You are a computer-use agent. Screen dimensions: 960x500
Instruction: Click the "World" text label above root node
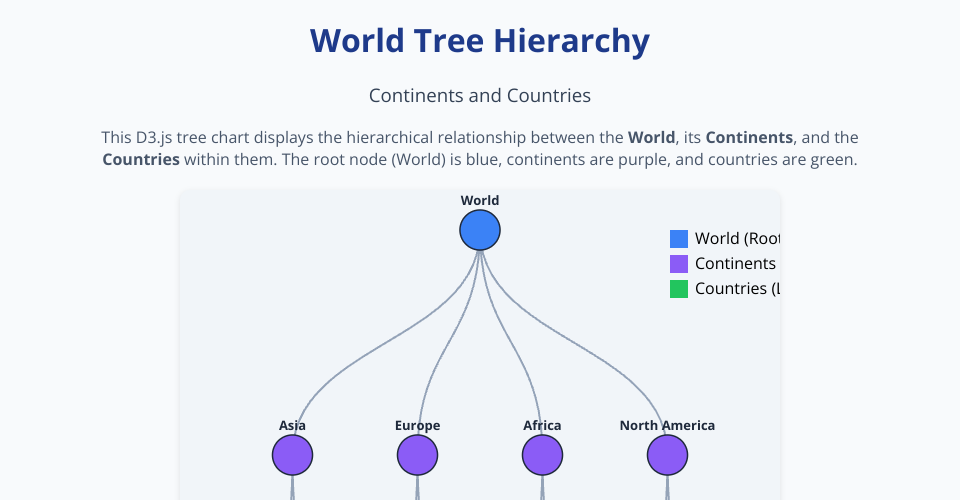point(480,201)
